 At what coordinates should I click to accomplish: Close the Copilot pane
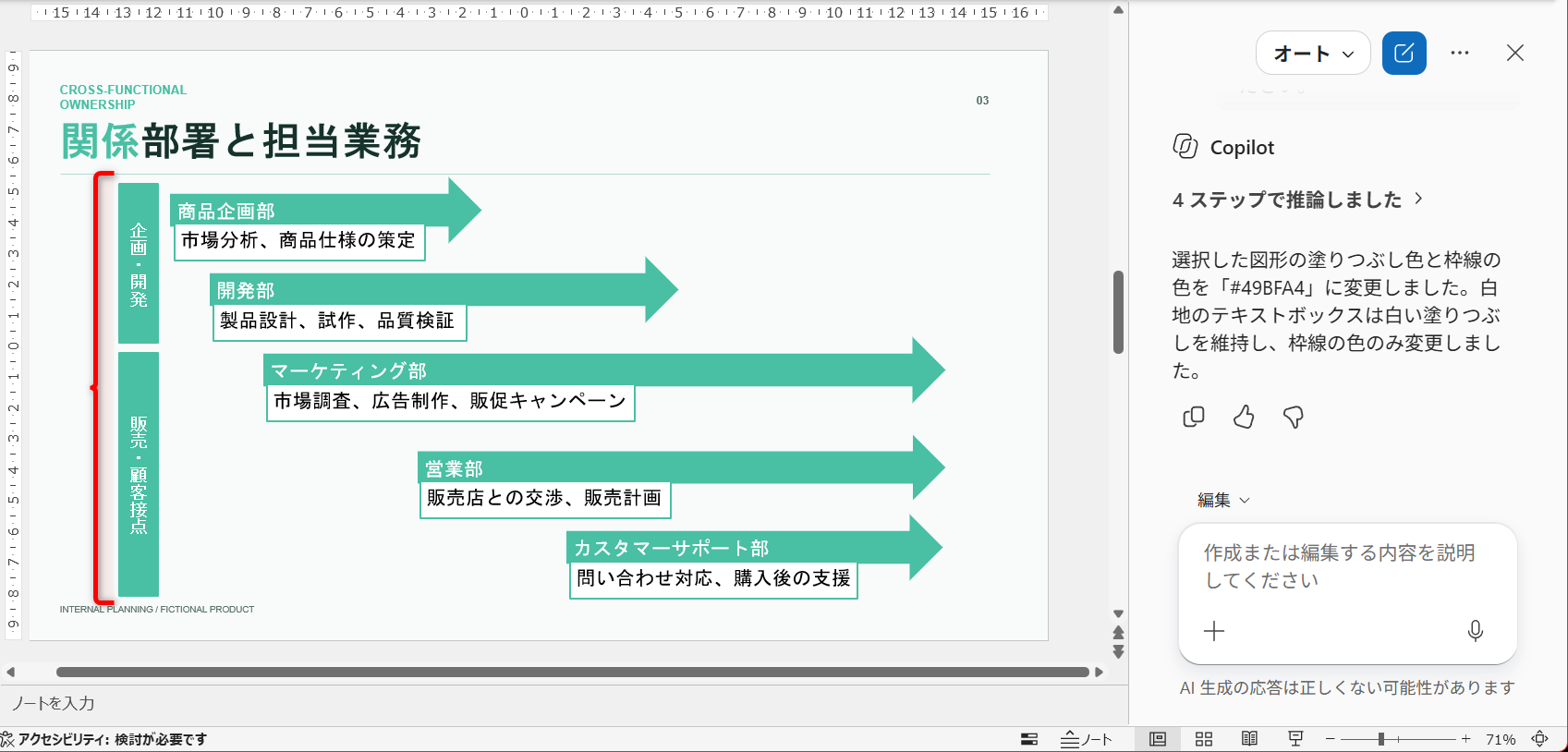pyautogui.click(x=1515, y=53)
